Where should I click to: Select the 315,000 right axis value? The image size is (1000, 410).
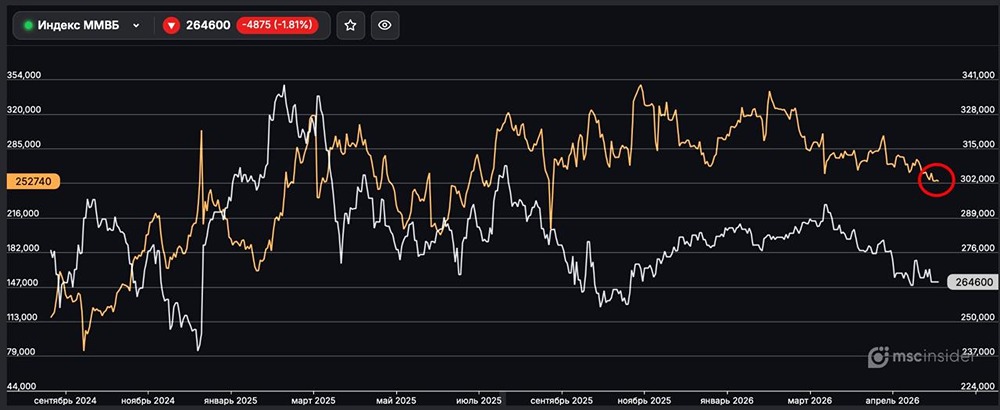click(x=978, y=145)
